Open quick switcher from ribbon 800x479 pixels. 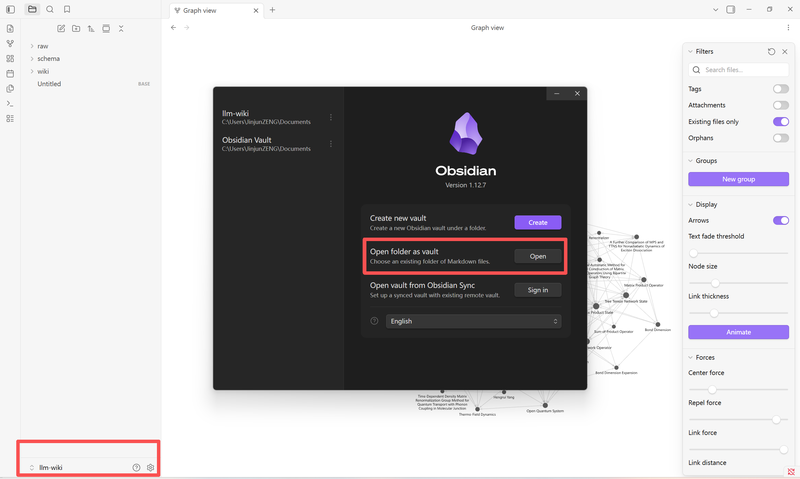coord(10,29)
